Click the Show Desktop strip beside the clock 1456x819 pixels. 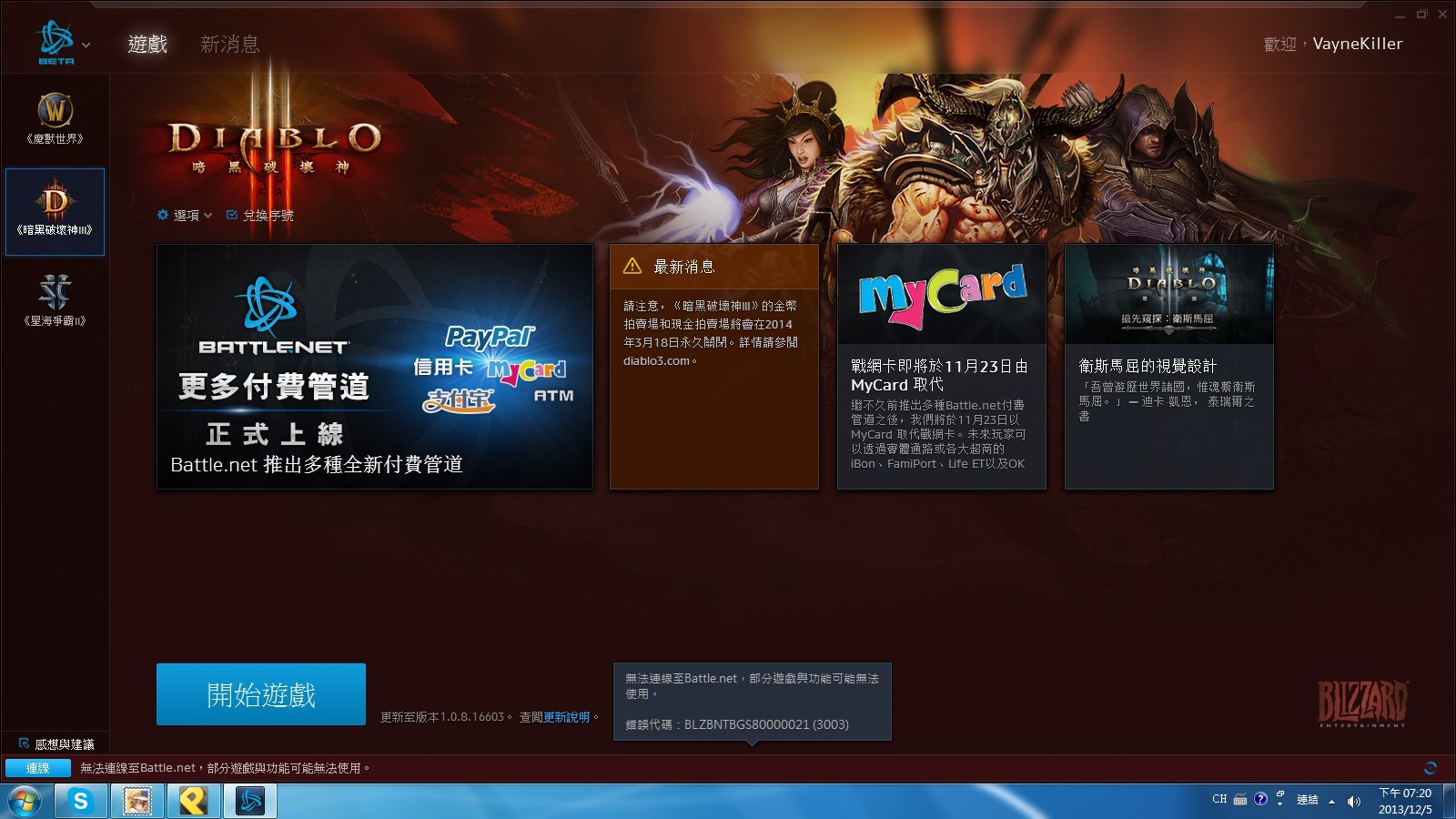coord(1449,801)
